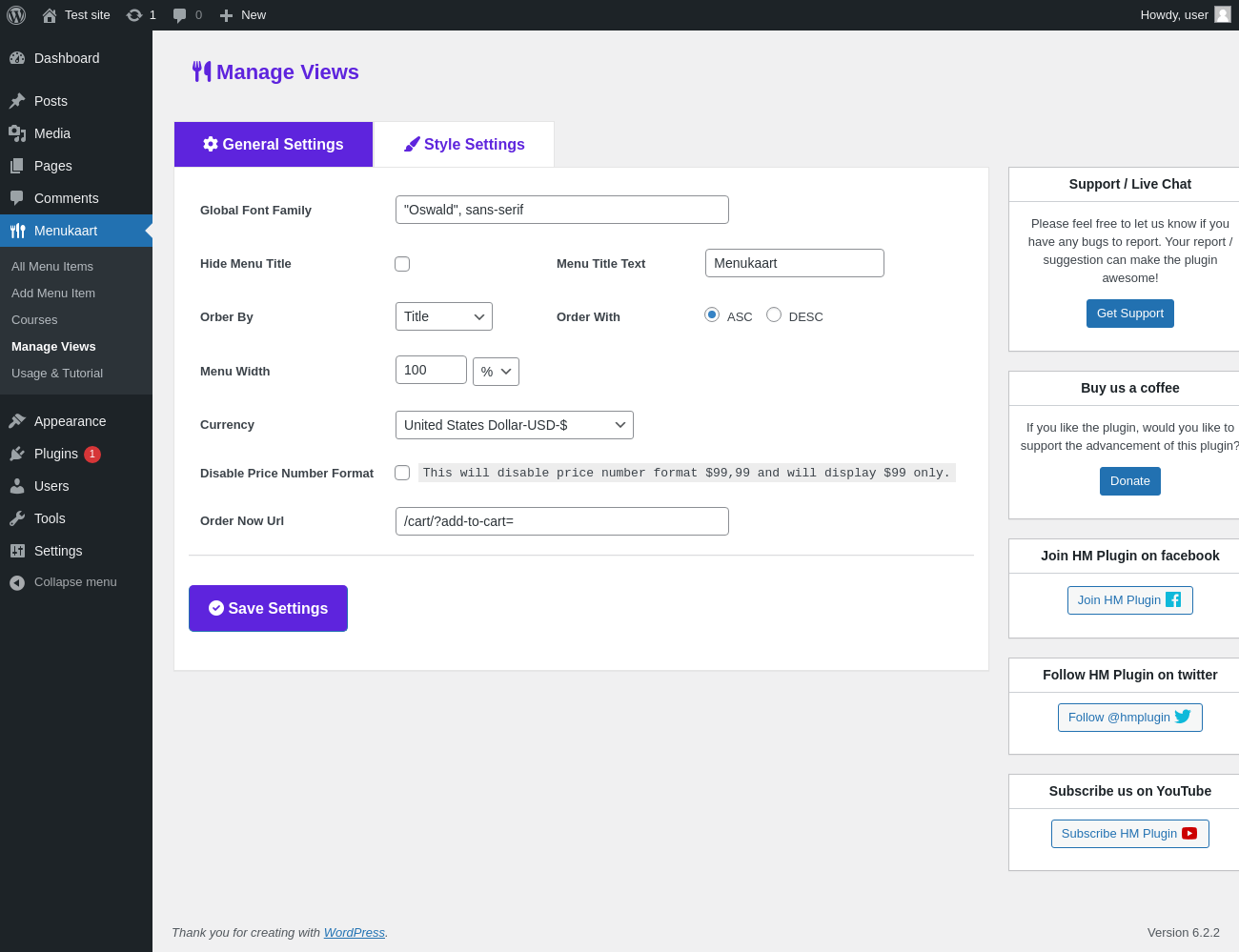1239x952 pixels.
Task: Switch to the General Settings tab
Action: point(274,144)
